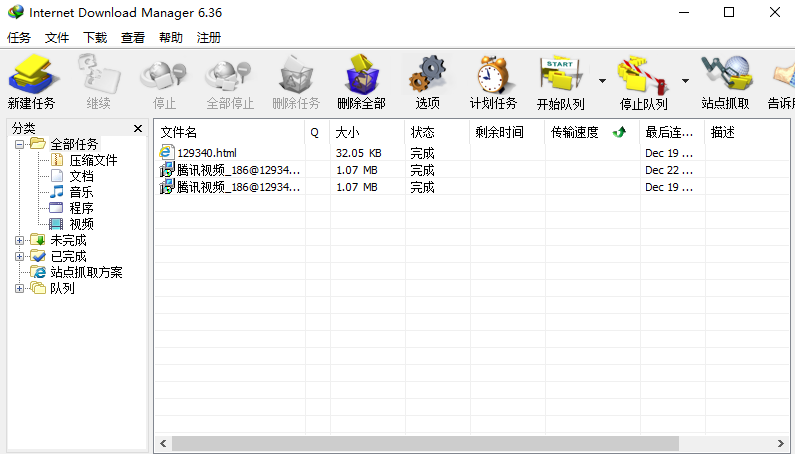Click the 全部停止 toolbar icon

229,76
